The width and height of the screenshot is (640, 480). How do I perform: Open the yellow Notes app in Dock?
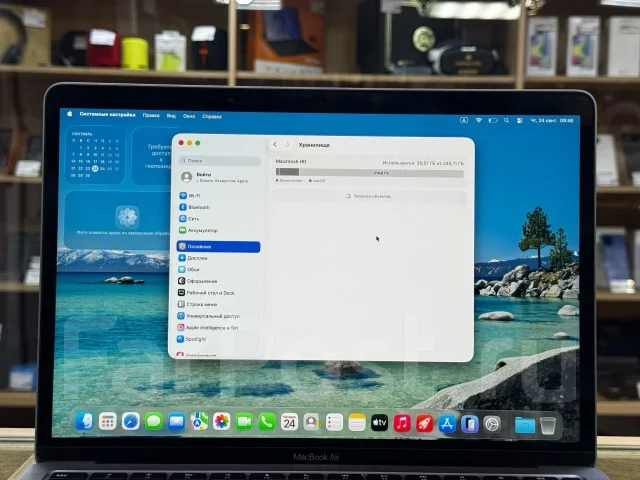pyautogui.click(x=357, y=423)
